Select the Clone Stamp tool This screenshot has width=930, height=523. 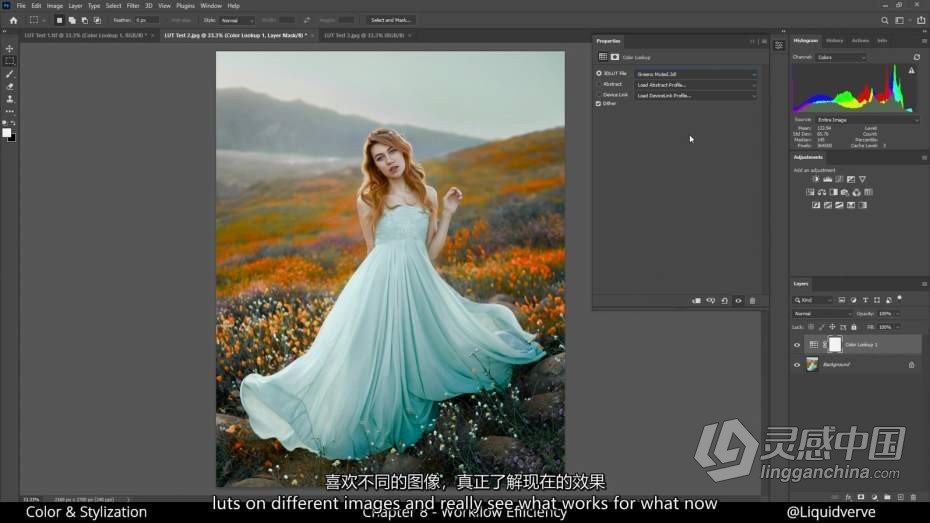click(x=9, y=99)
